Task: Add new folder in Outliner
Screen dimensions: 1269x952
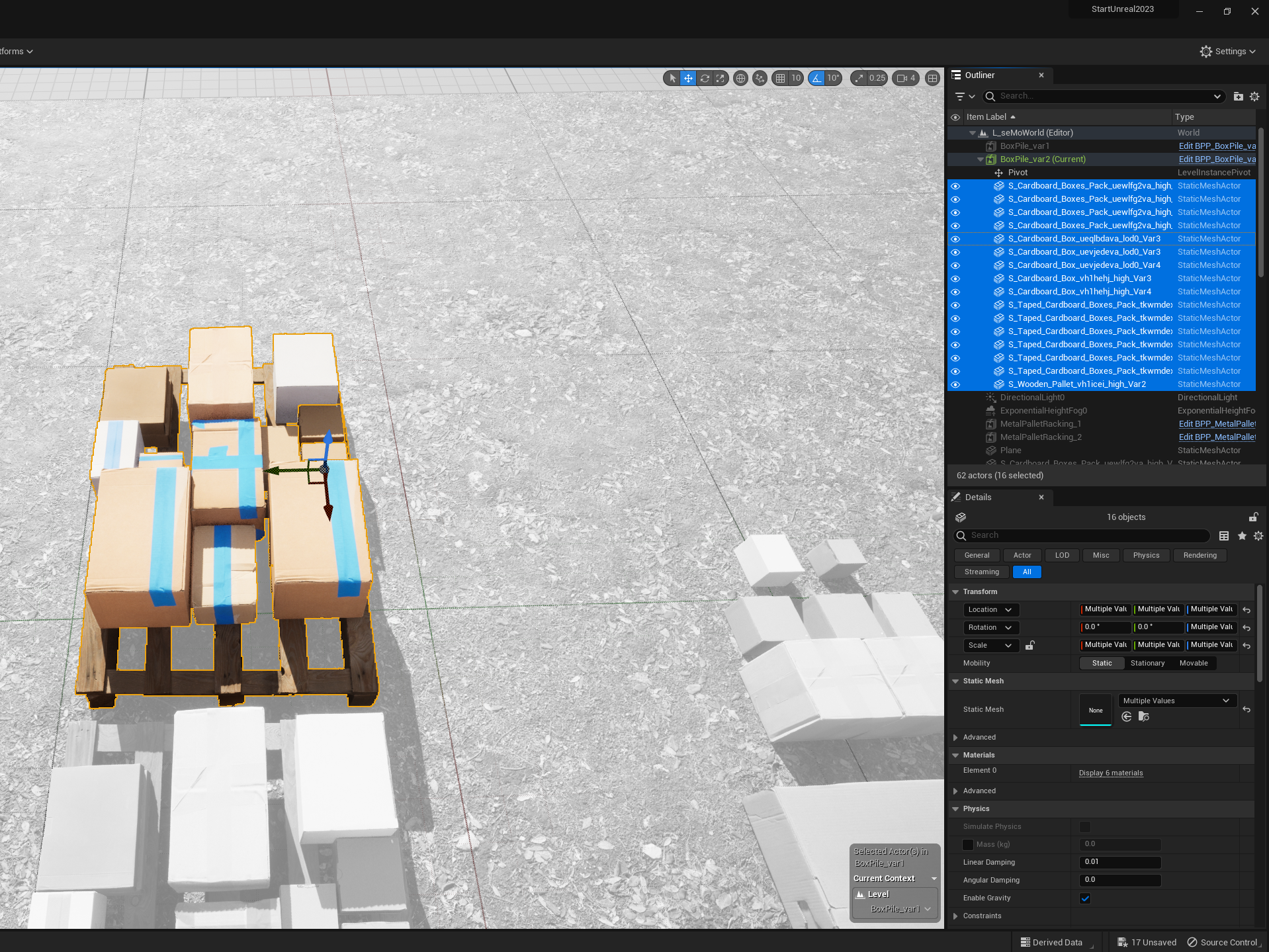Action: [1239, 97]
